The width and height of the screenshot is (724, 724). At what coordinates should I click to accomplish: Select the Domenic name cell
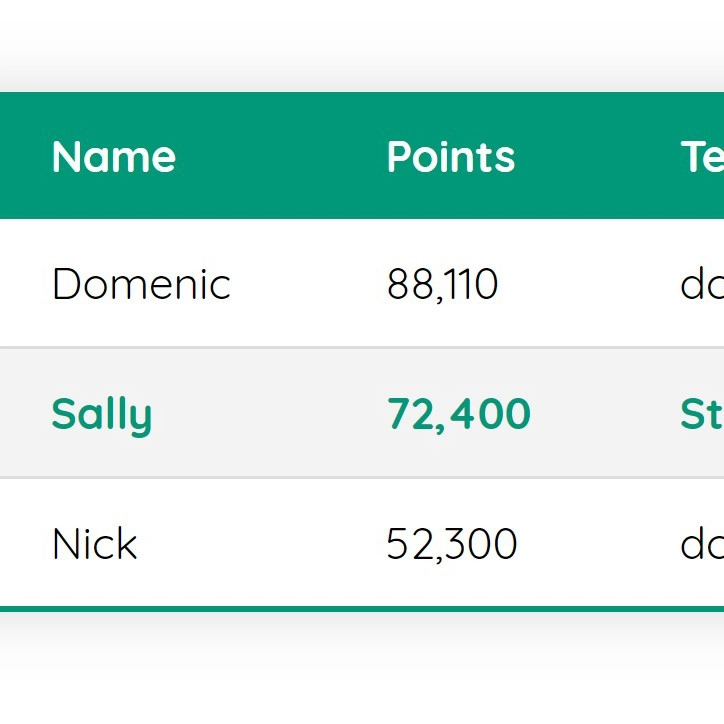tap(141, 284)
